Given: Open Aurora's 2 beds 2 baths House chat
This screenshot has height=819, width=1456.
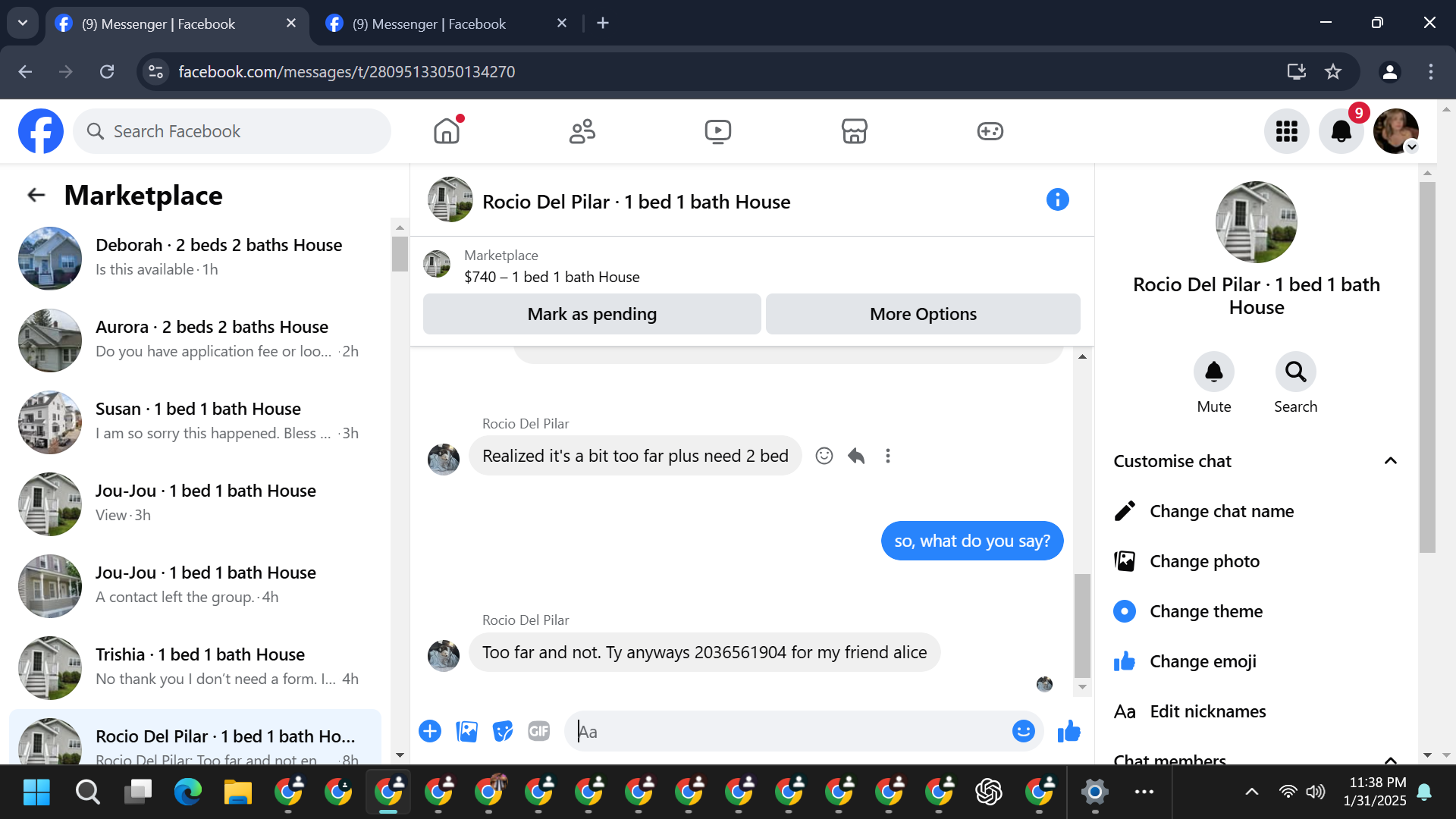Looking at the screenshot, I should 196,340.
